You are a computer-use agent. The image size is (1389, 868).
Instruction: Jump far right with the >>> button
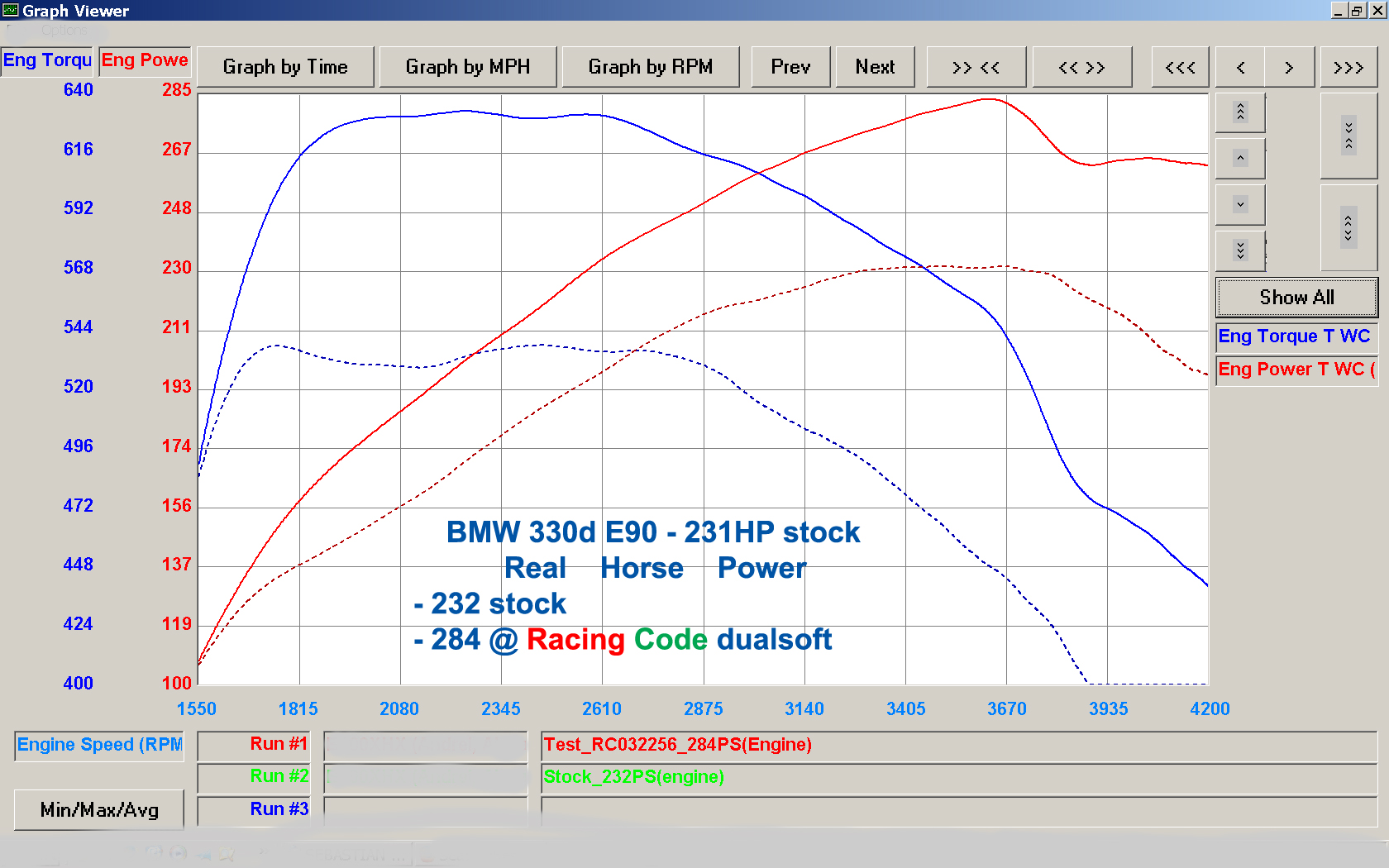click(1348, 67)
